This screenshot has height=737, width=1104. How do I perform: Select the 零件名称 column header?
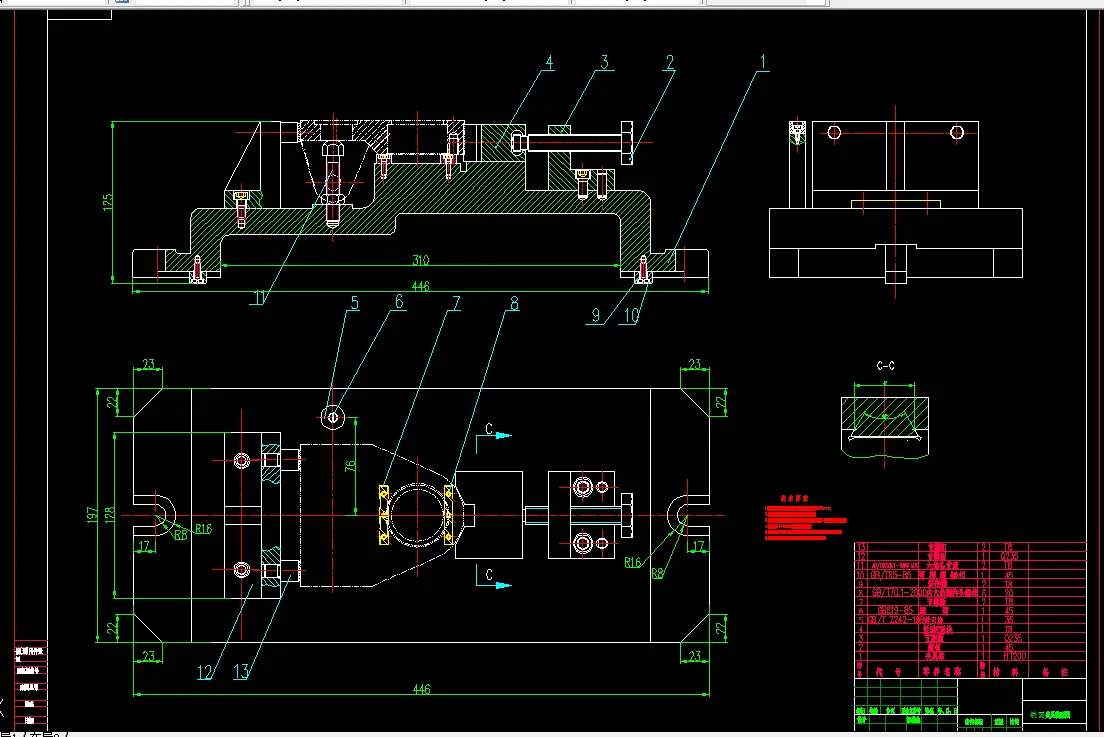[941, 672]
